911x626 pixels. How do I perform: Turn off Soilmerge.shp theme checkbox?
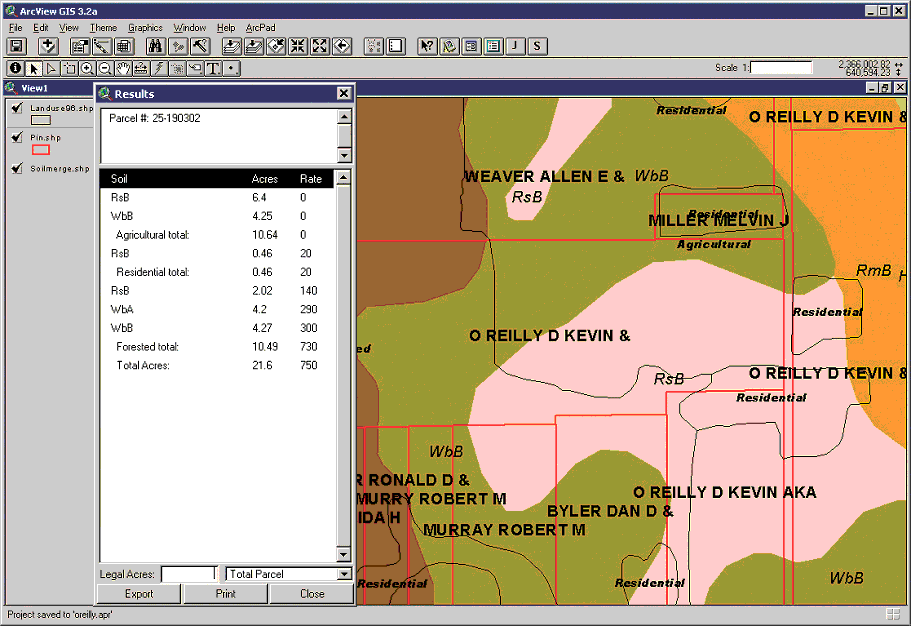[16, 168]
